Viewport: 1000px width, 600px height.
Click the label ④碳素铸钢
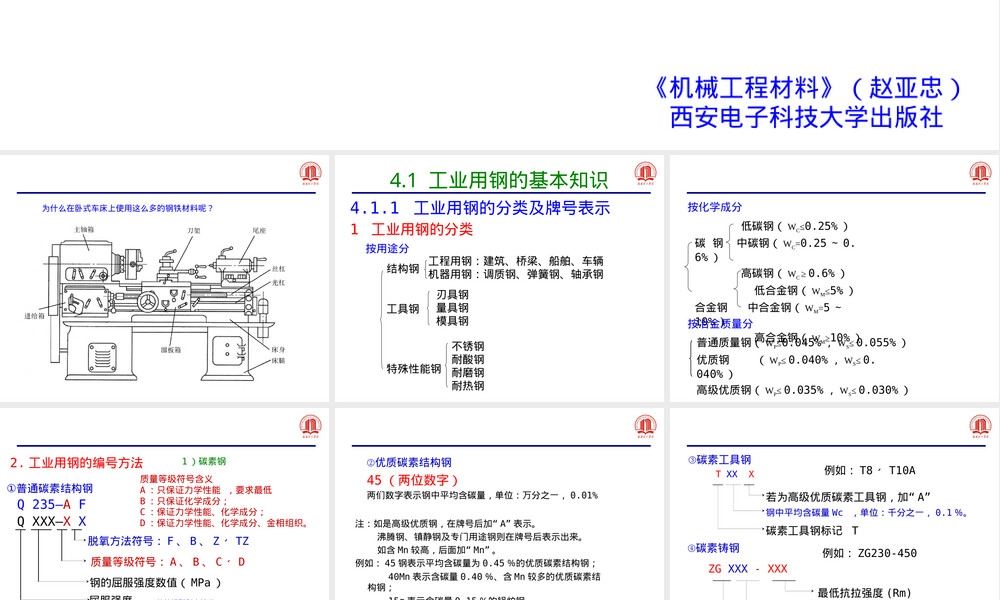tap(714, 548)
